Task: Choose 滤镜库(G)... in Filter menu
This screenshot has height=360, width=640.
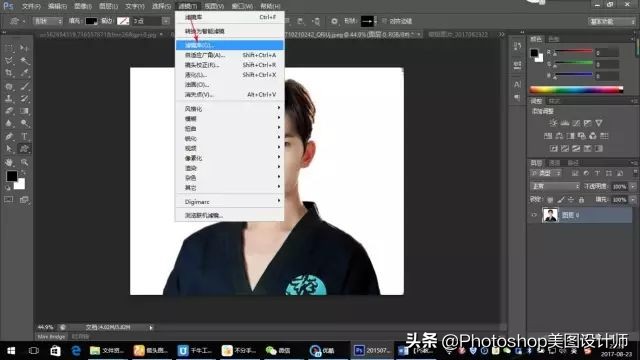Action: click(x=230, y=45)
